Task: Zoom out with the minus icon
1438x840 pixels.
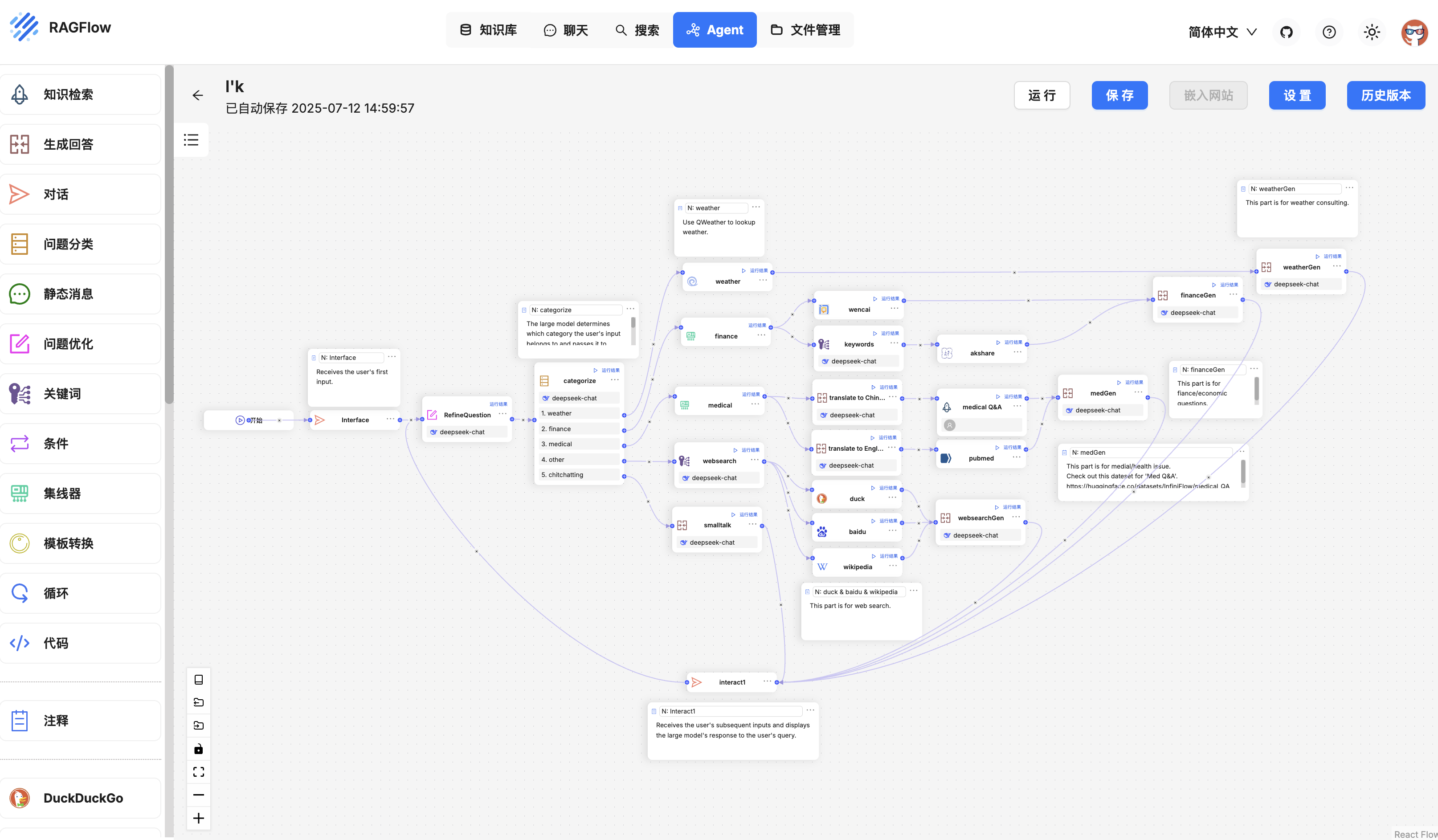Action: pyautogui.click(x=199, y=795)
